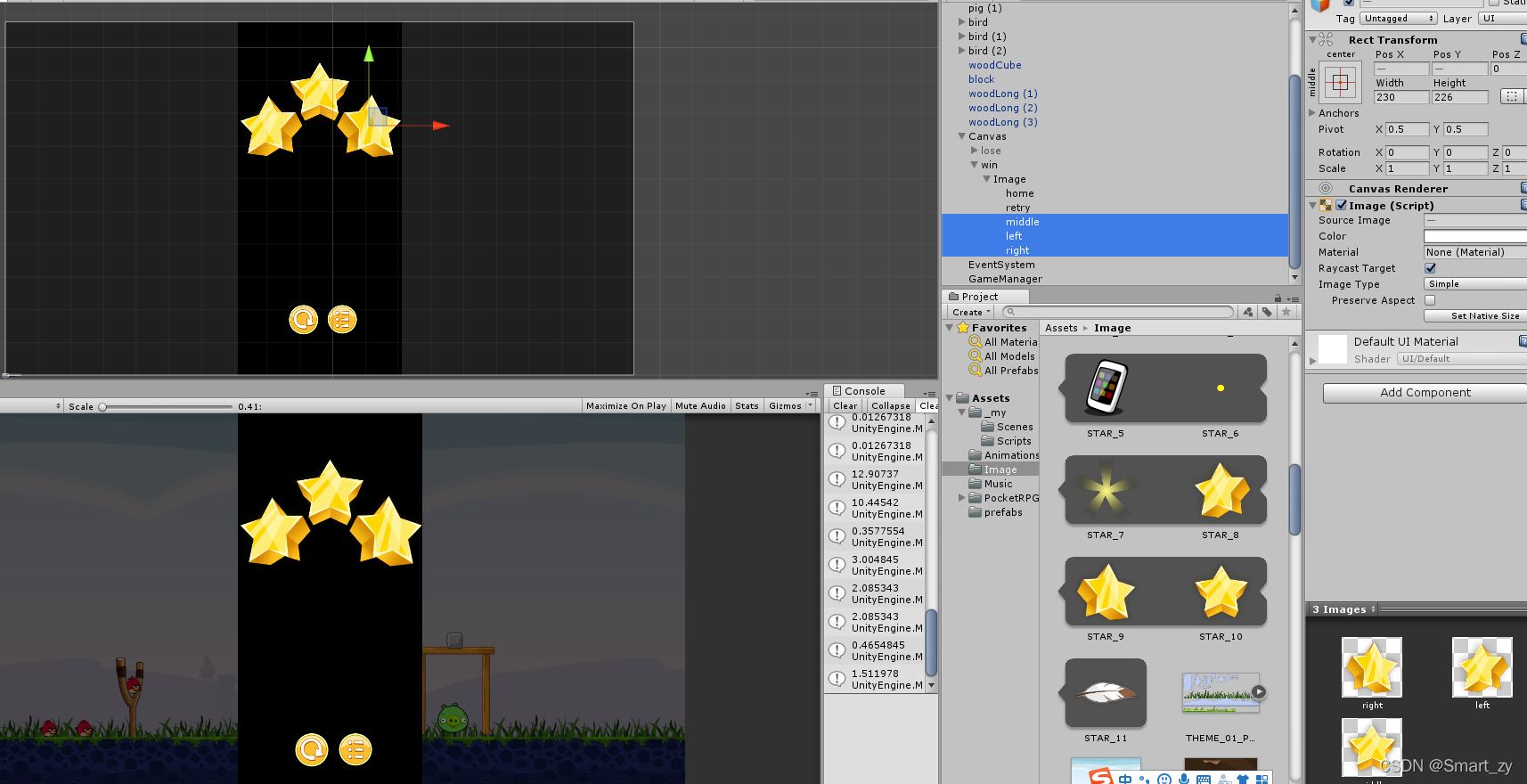Image resolution: width=1527 pixels, height=784 pixels.
Task: Click the Gizmos button in Game view
Action: pos(785,405)
